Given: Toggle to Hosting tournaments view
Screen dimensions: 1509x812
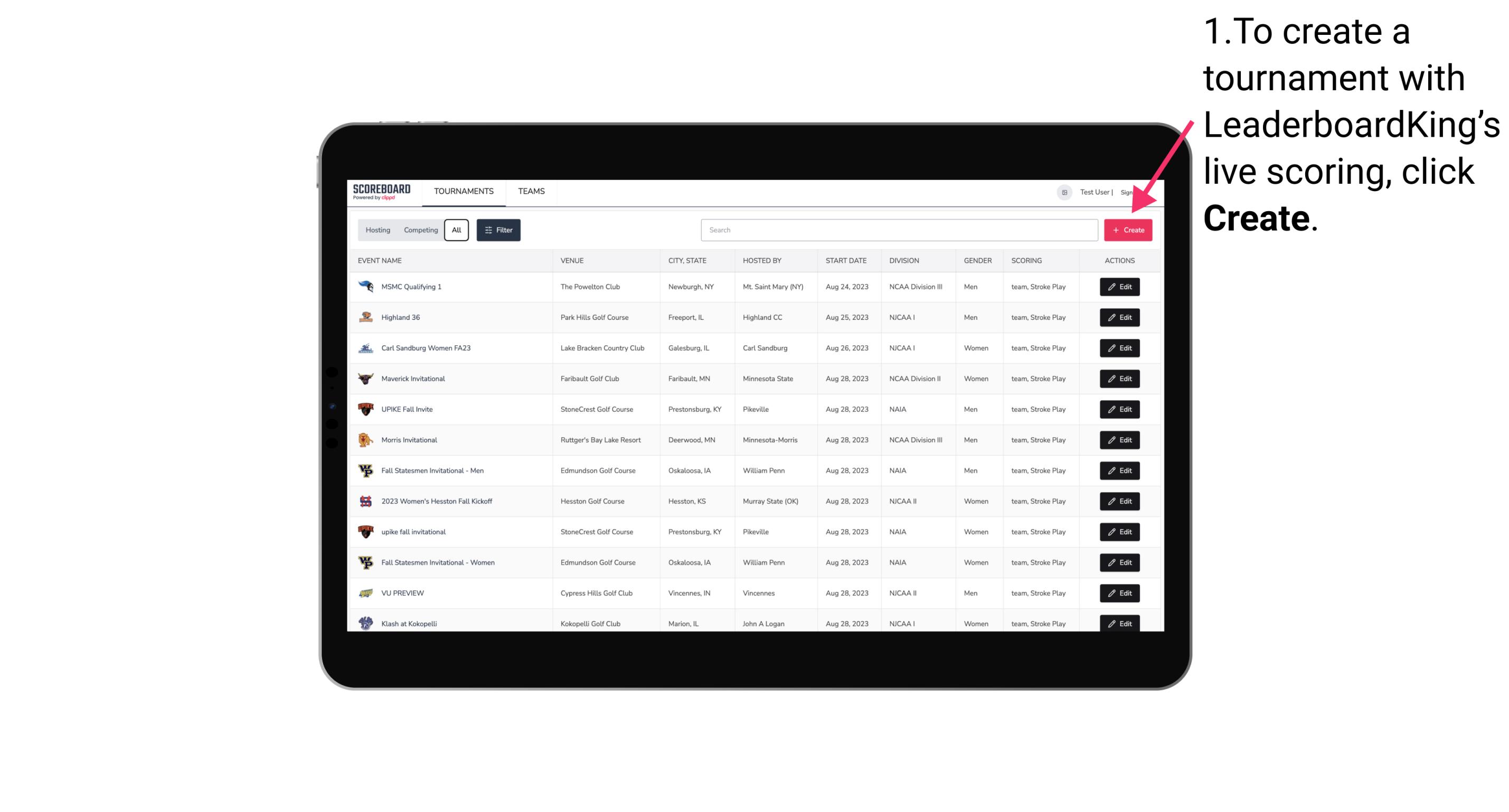Looking at the screenshot, I should (x=378, y=230).
